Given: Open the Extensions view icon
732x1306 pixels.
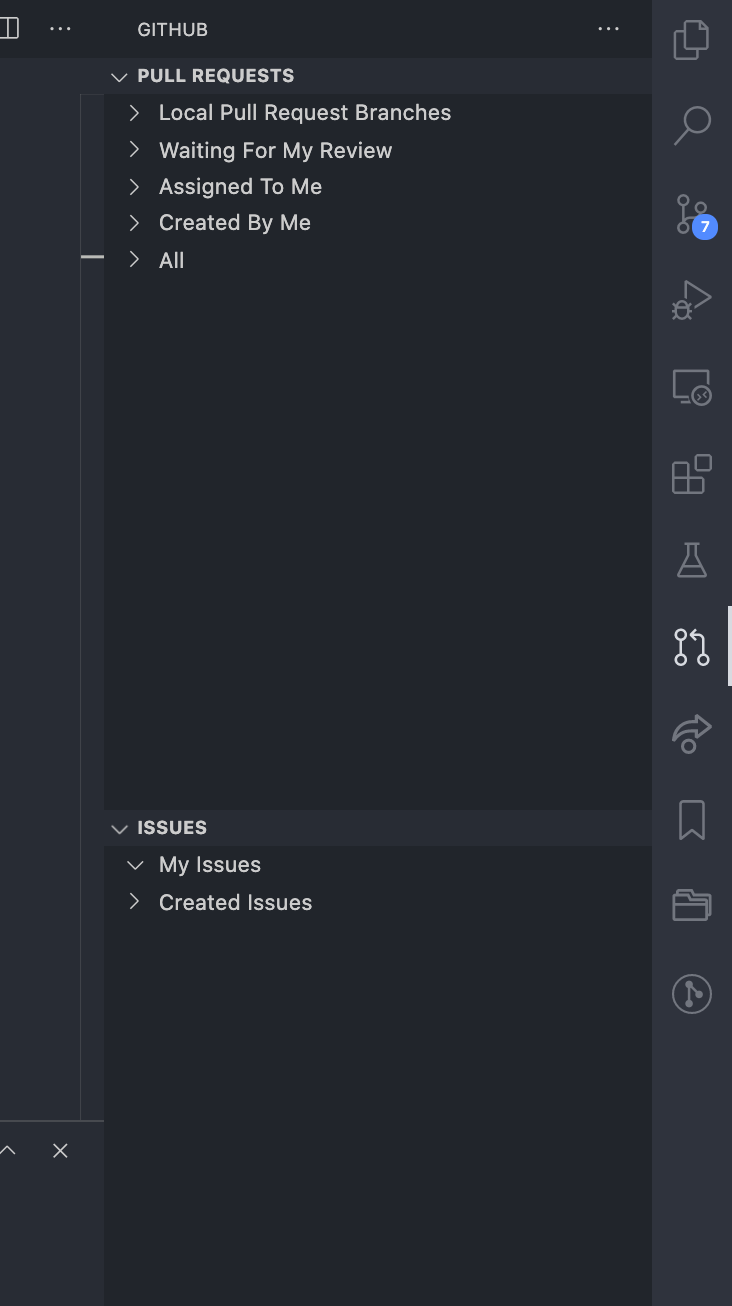Looking at the screenshot, I should (x=691, y=473).
